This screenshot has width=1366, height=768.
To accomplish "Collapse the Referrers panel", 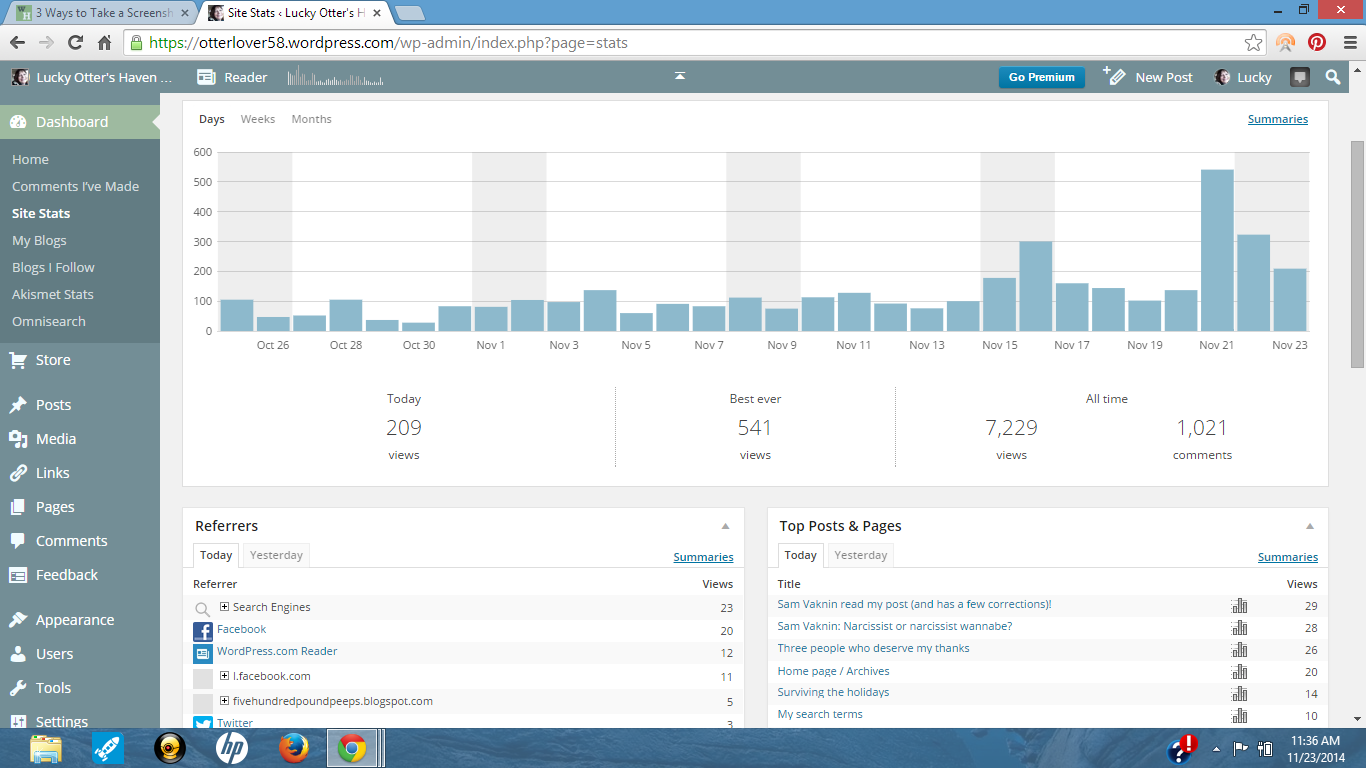I will pos(725,526).
